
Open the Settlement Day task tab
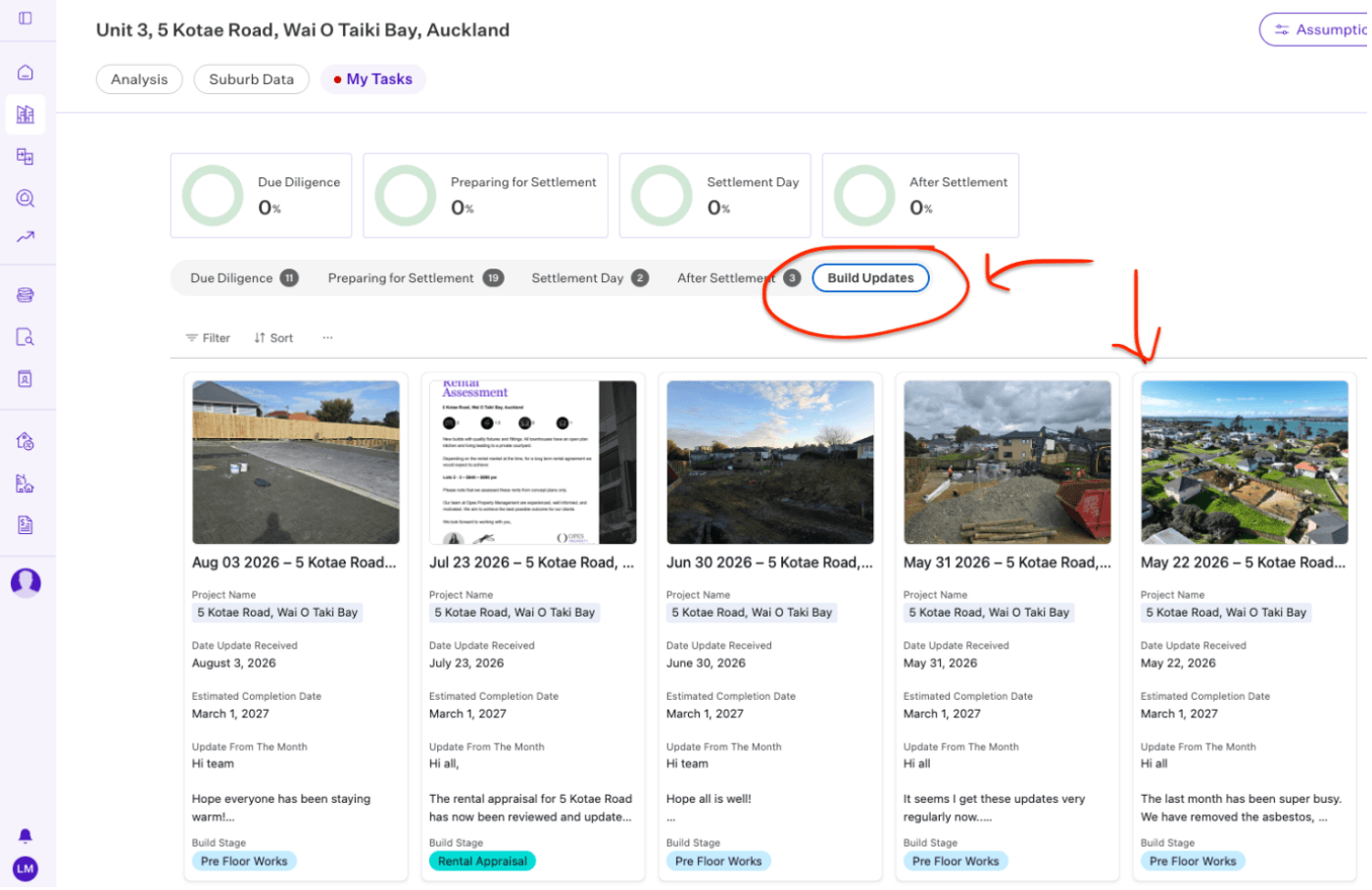[592, 279]
